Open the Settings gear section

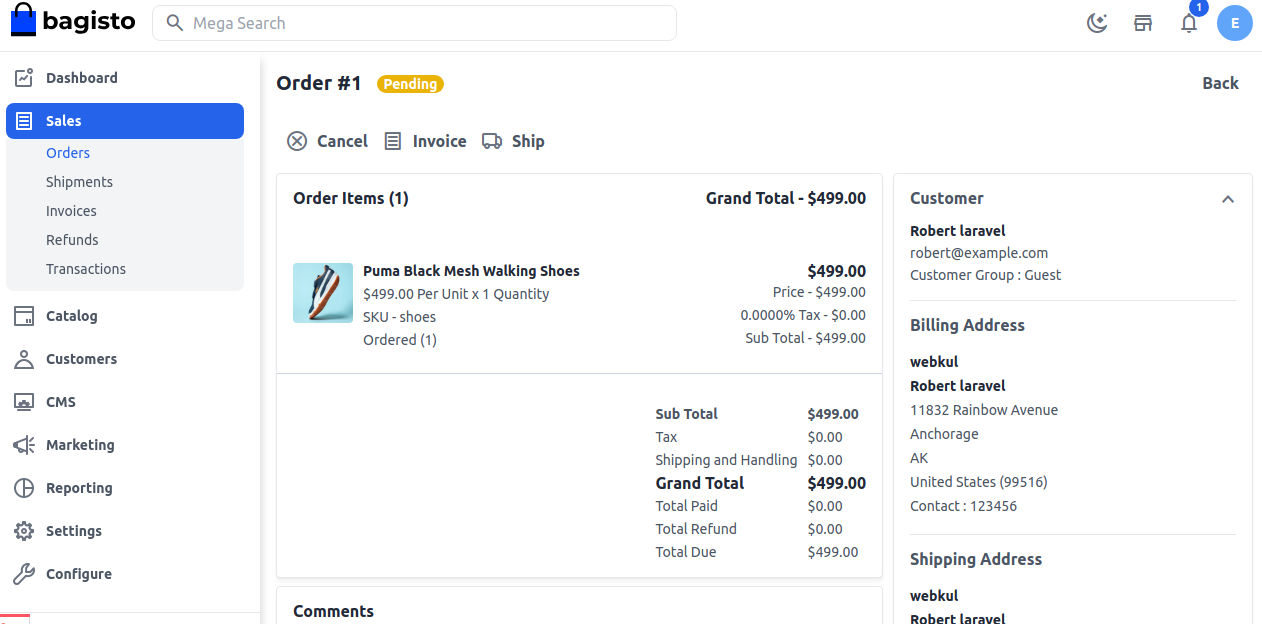click(x=23, y=530)
